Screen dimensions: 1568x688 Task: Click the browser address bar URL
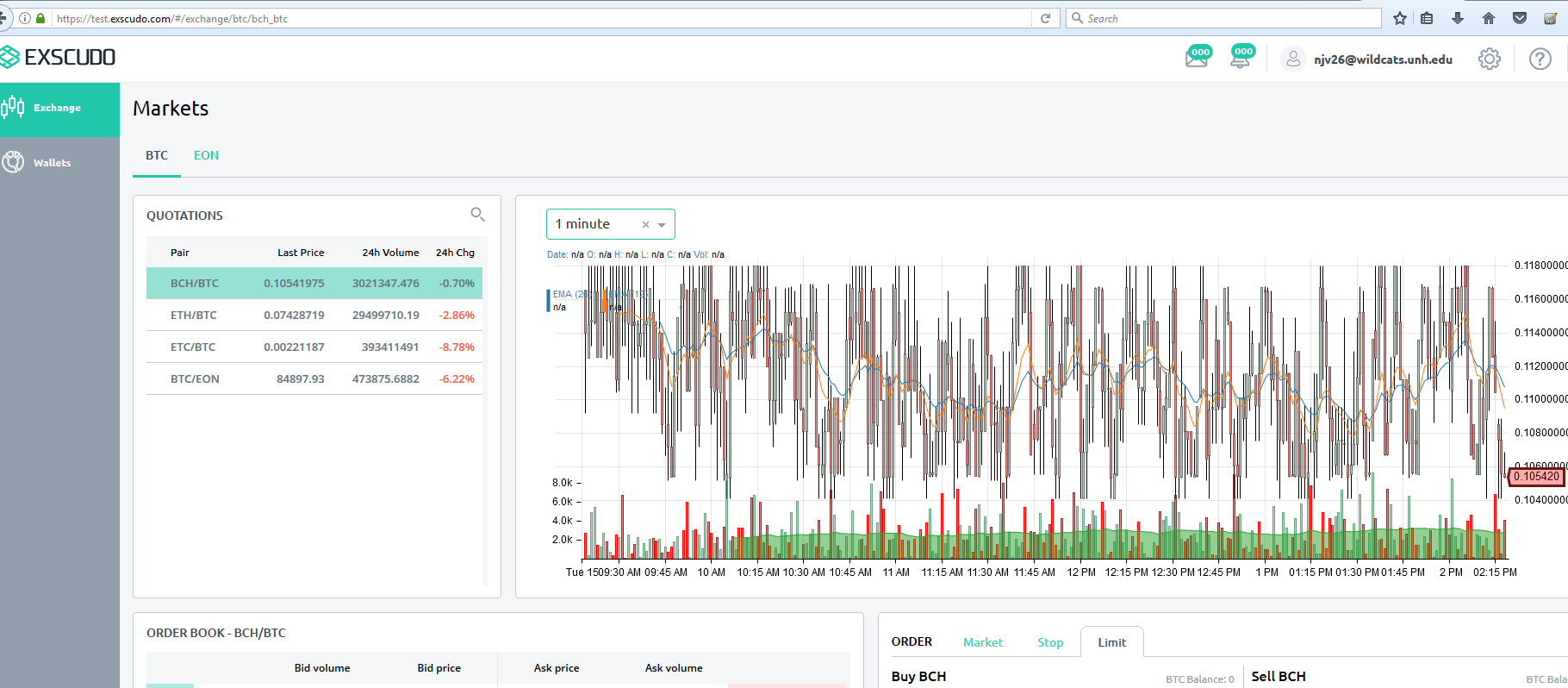(x=171, y=18)
